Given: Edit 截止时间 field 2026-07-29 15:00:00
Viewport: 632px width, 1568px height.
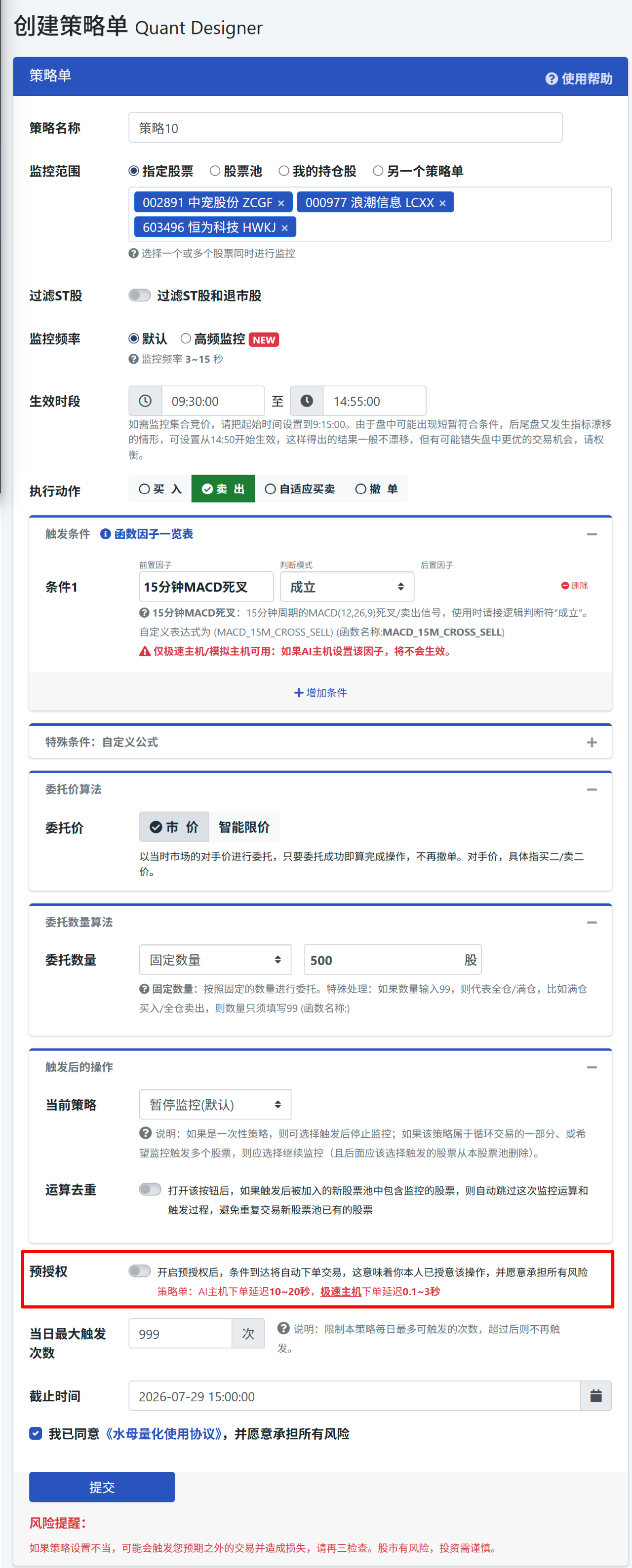Looking at the screenshot, I should [x=355, y=1396].
